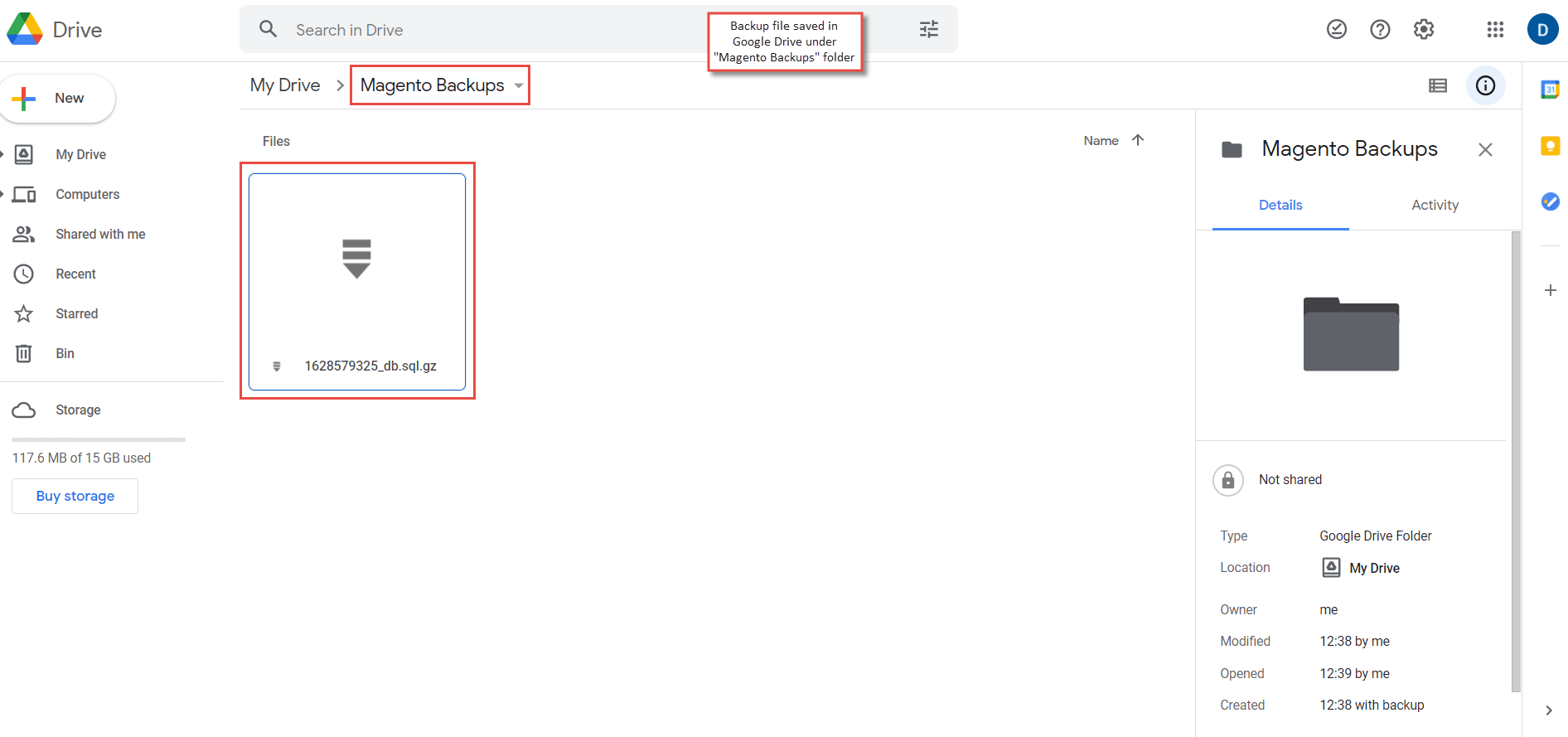1568x737 pixels.
Task: Go to My Drive breadcrumb
Action: [285, 85]
